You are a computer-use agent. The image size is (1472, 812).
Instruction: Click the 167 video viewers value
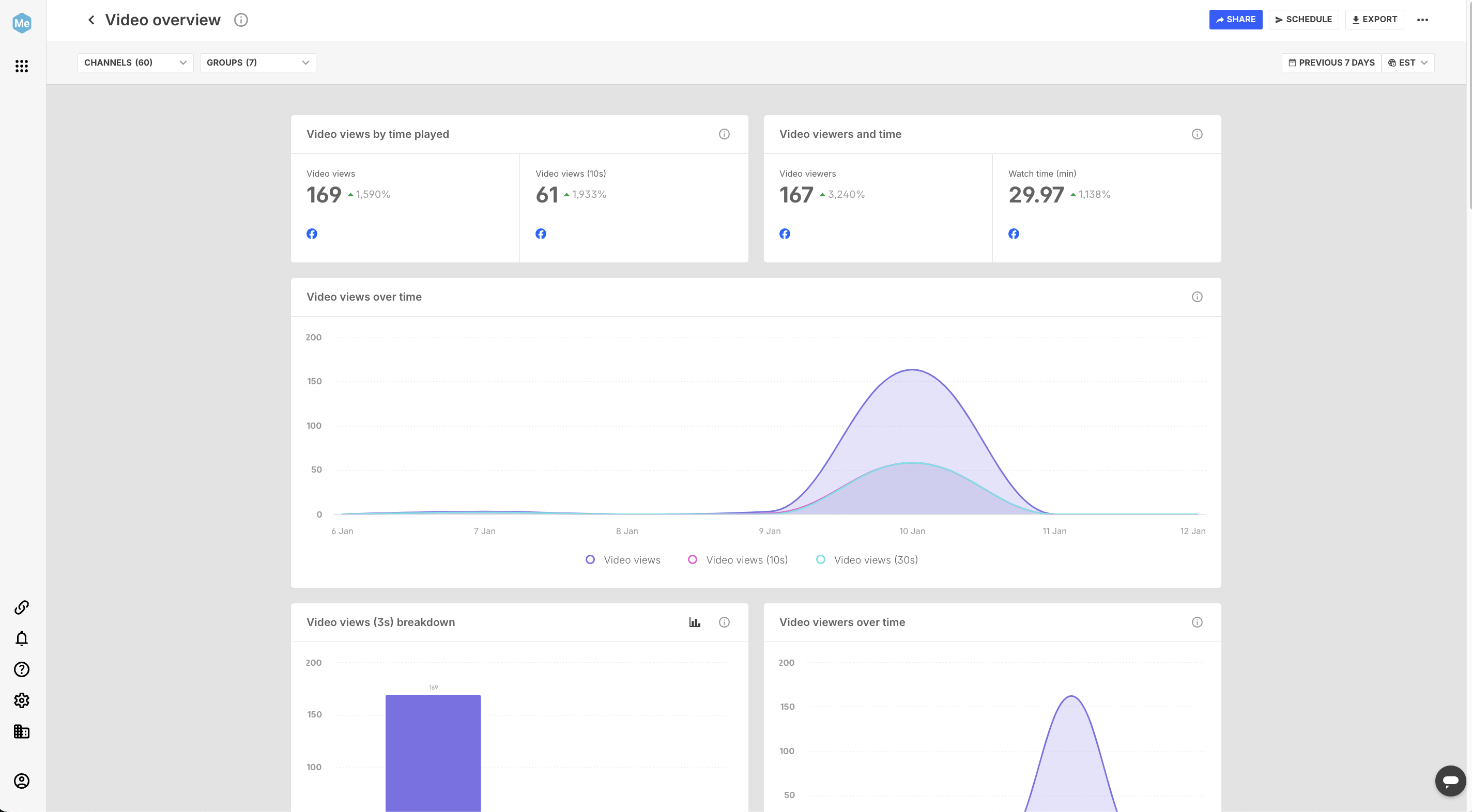796,195
